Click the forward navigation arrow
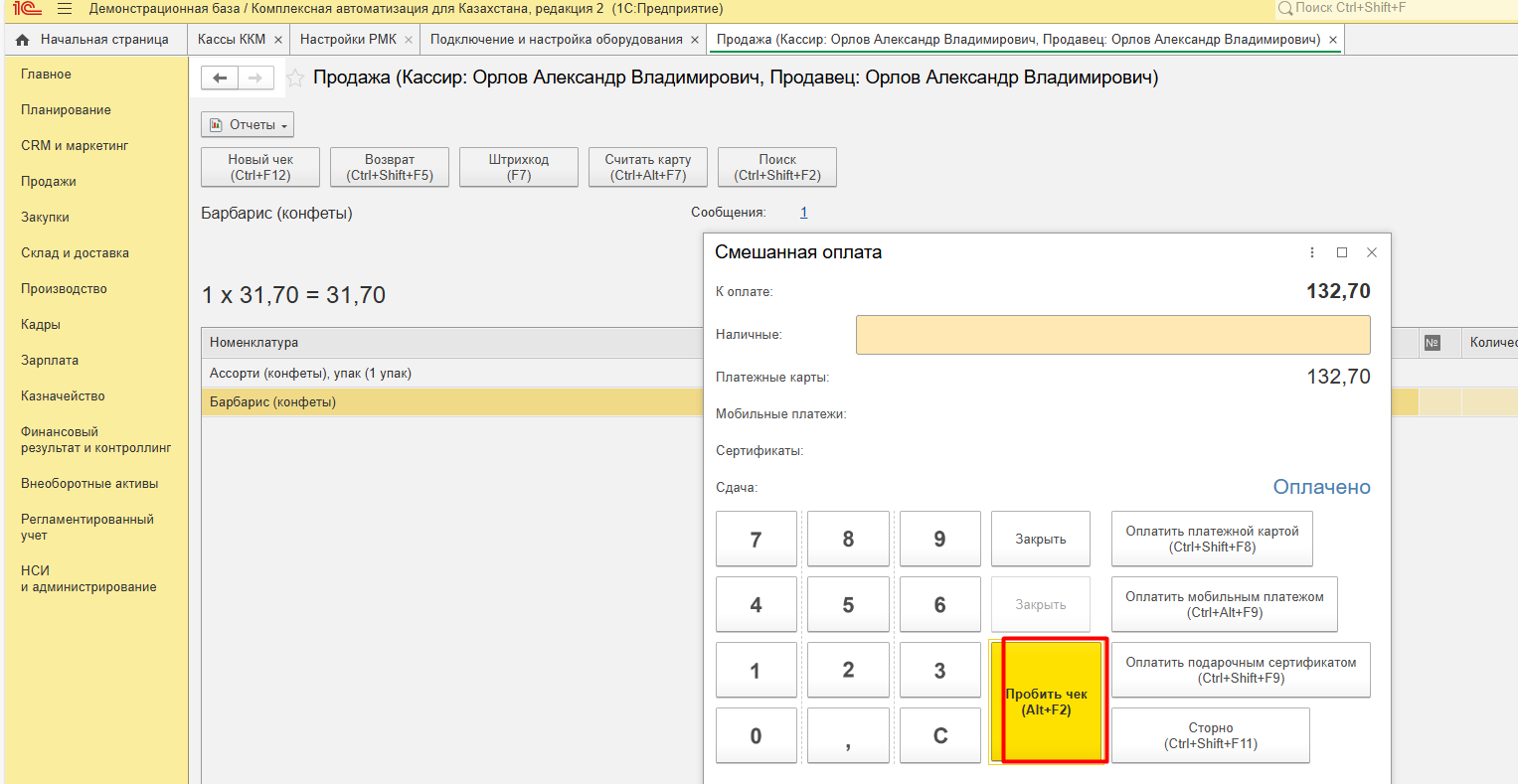The width and height of the screenshot is (1518, 784). click(255, 78)
